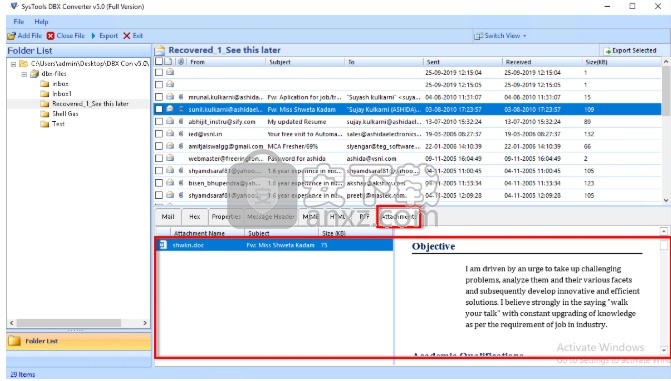
Task: Check the ied@vsnl.in email checkbox
Action: pyautogui.click(x=159, y=134)
